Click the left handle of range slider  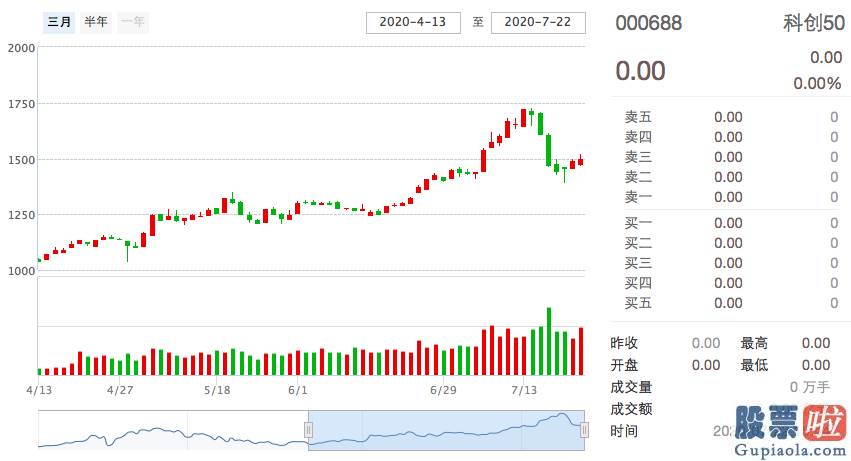(x=308, y=430)
